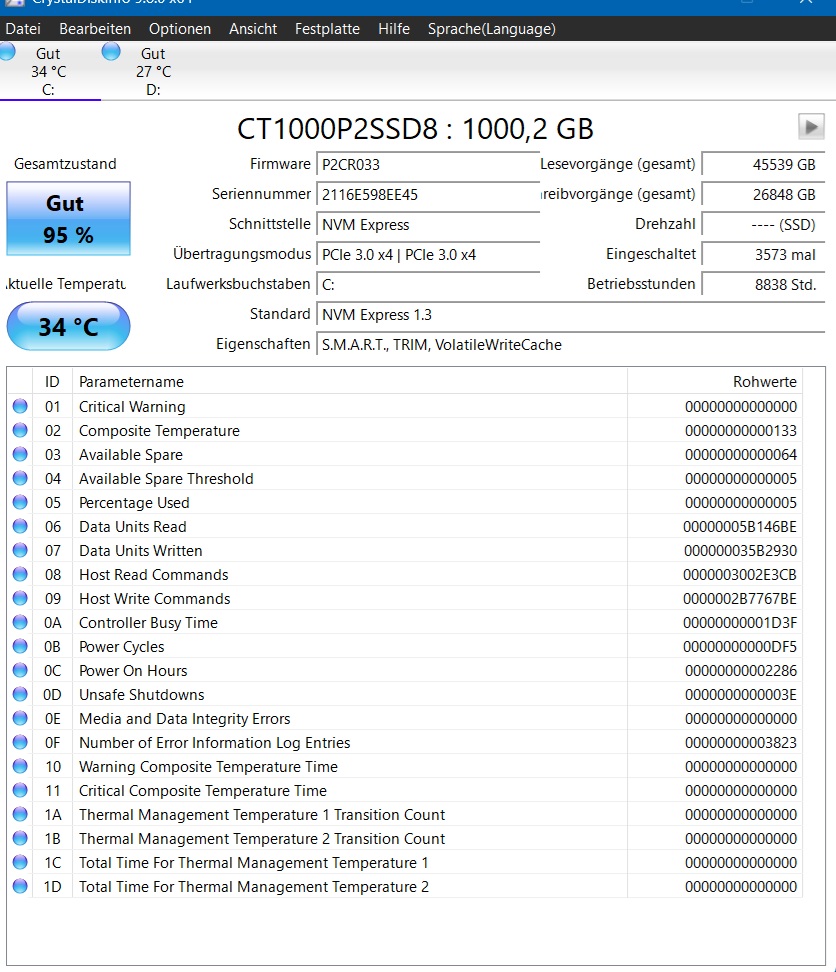
Task: Click the Schnittstelle field NVM Express
Action: (x=428, y=224)
